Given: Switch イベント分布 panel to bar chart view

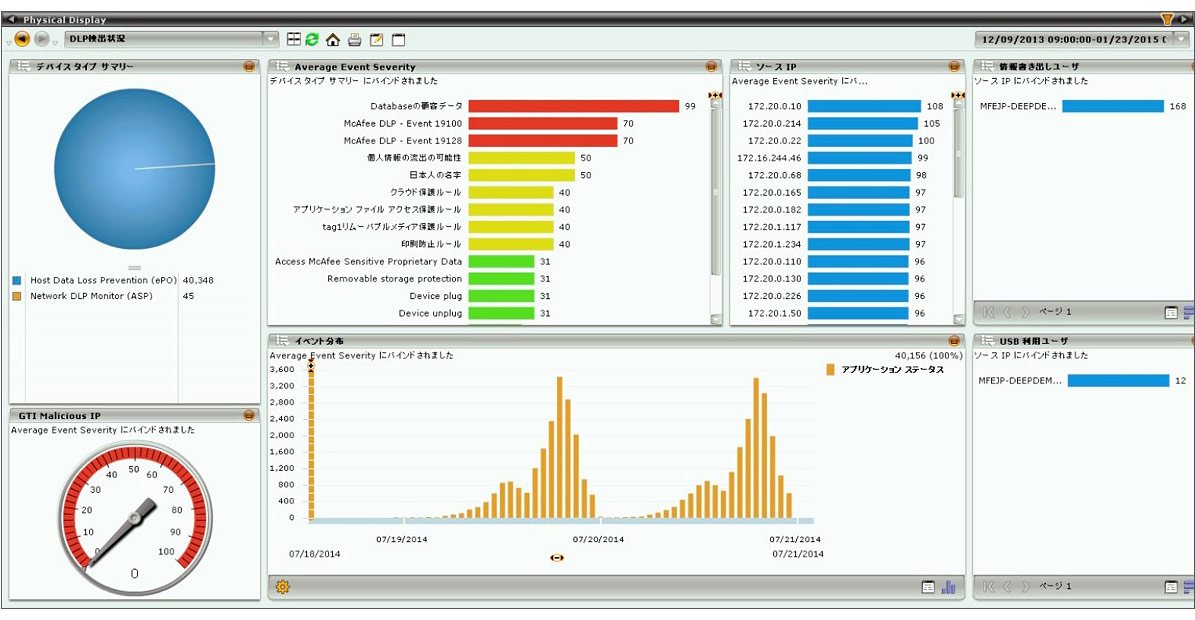Looking at the screenshot, I should click(x=949, y=586).
